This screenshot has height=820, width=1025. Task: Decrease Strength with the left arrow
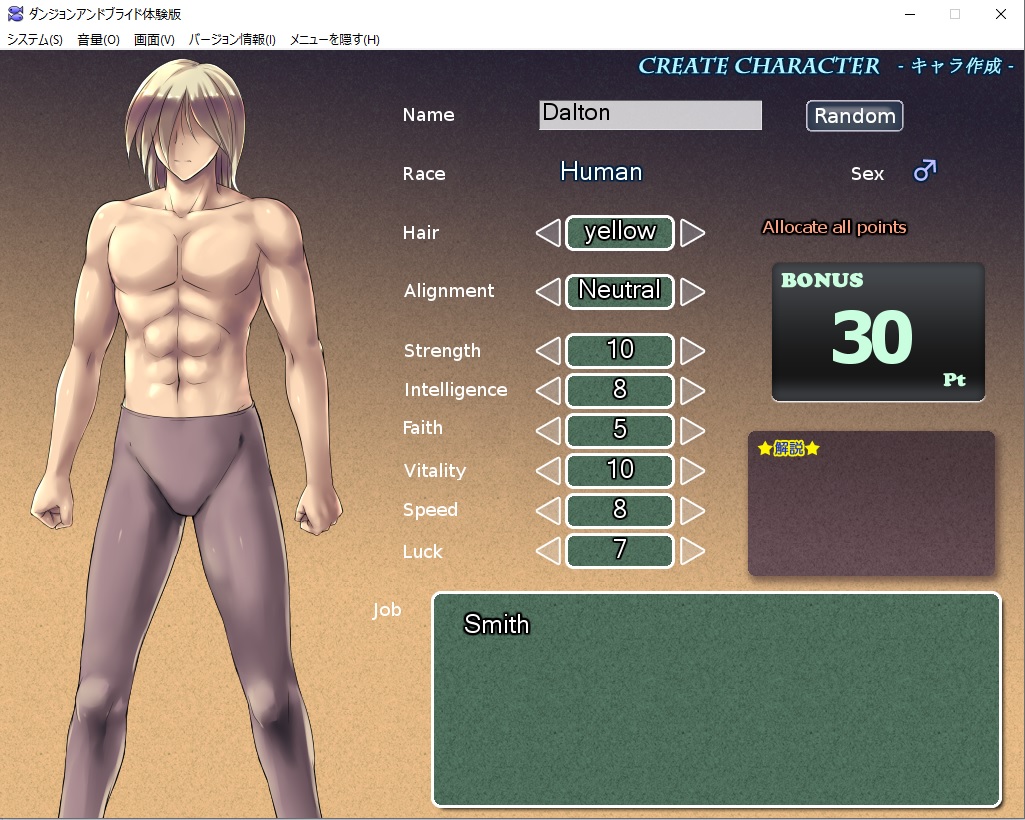pyautogui.click(x=548, y=351)
